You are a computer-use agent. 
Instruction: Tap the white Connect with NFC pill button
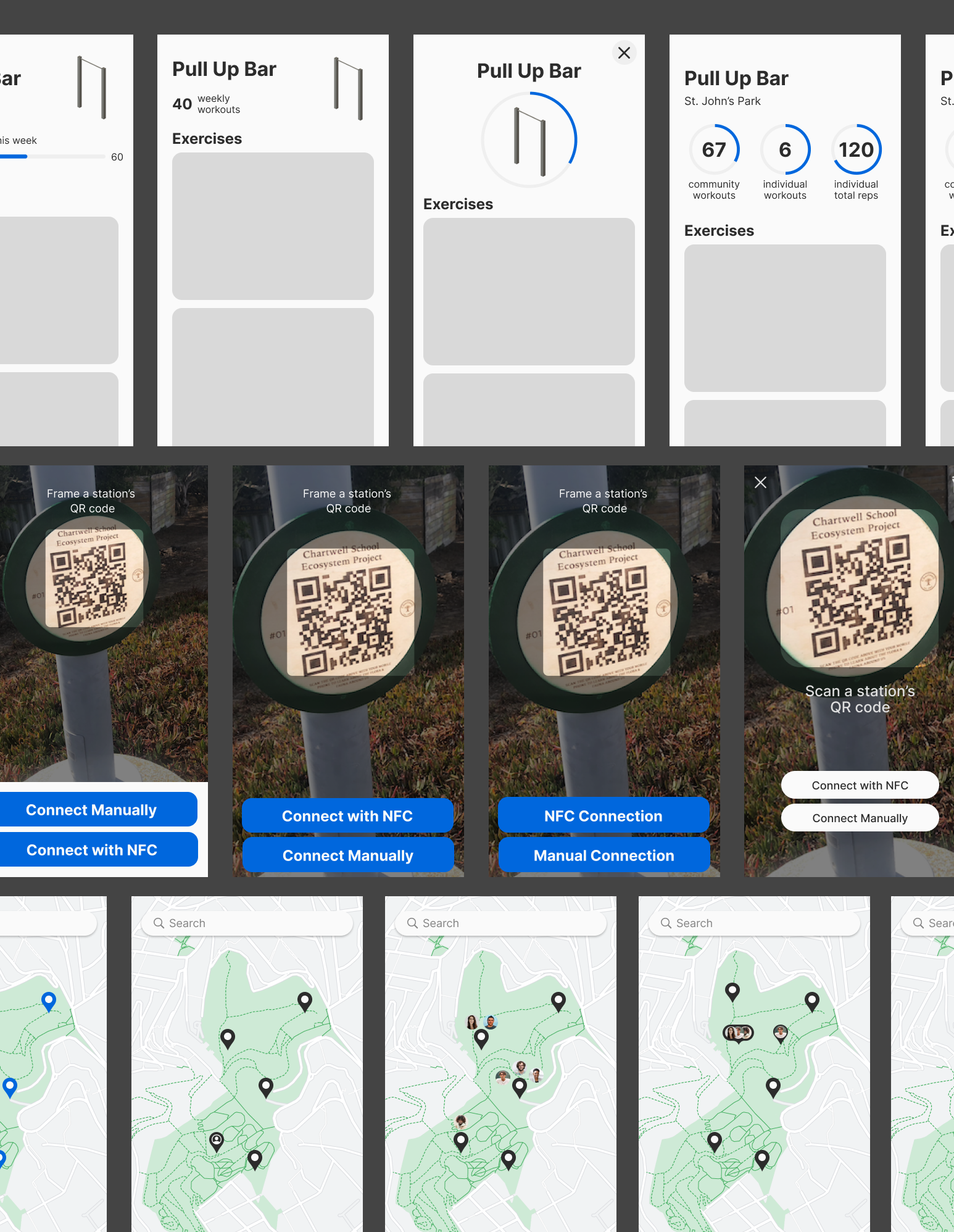coord(860,785)
